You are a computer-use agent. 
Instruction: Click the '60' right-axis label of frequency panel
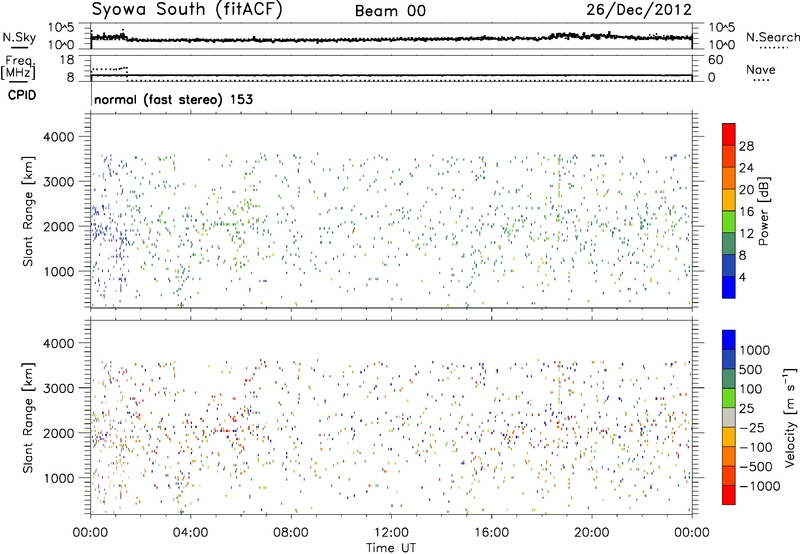point(715,60)
